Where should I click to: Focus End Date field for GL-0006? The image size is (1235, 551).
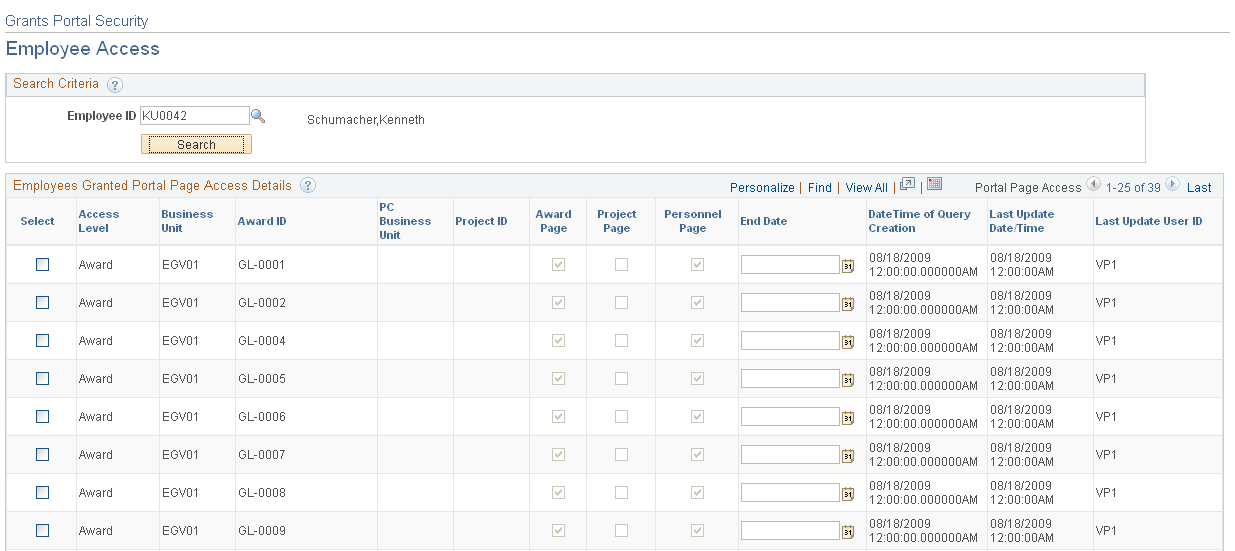coord(790,416)
